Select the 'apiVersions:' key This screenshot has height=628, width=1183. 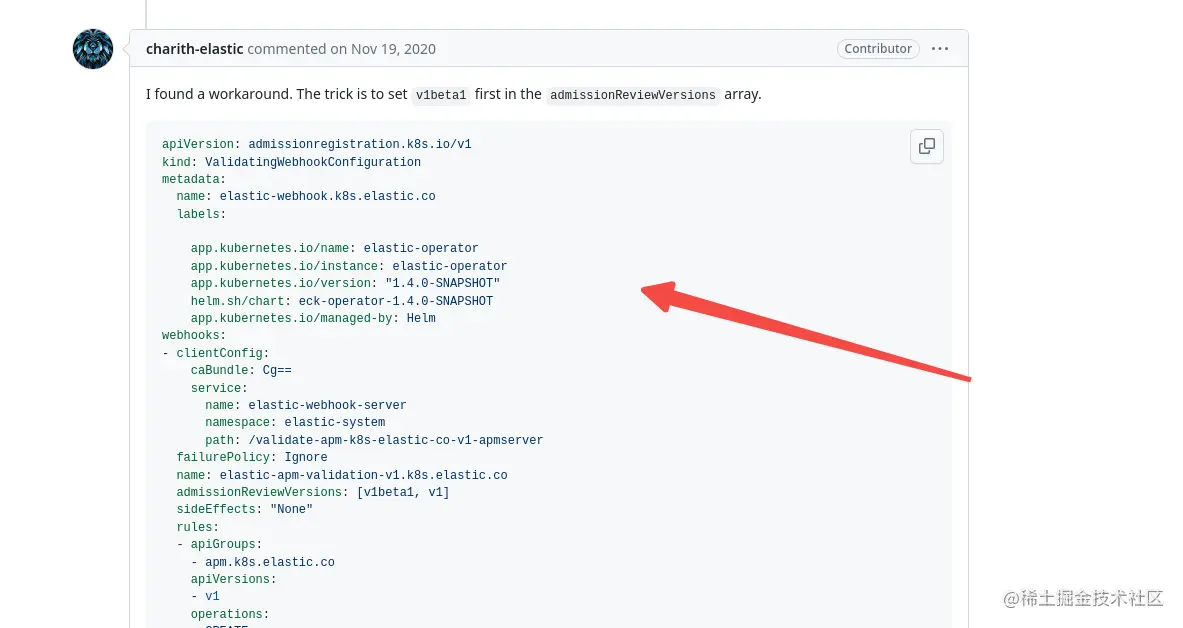coord(234,579)
